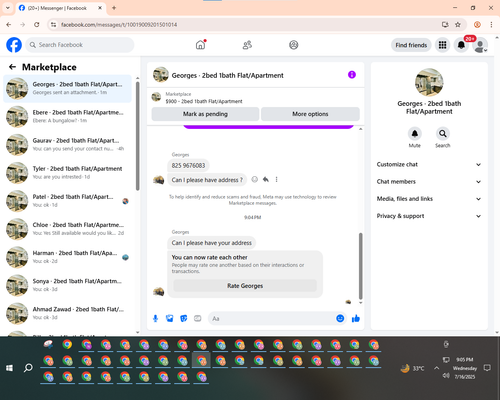This screenshot has height=400, width=500.
Task: Open the Facebook menu grid icon
Action: (442, 45)
